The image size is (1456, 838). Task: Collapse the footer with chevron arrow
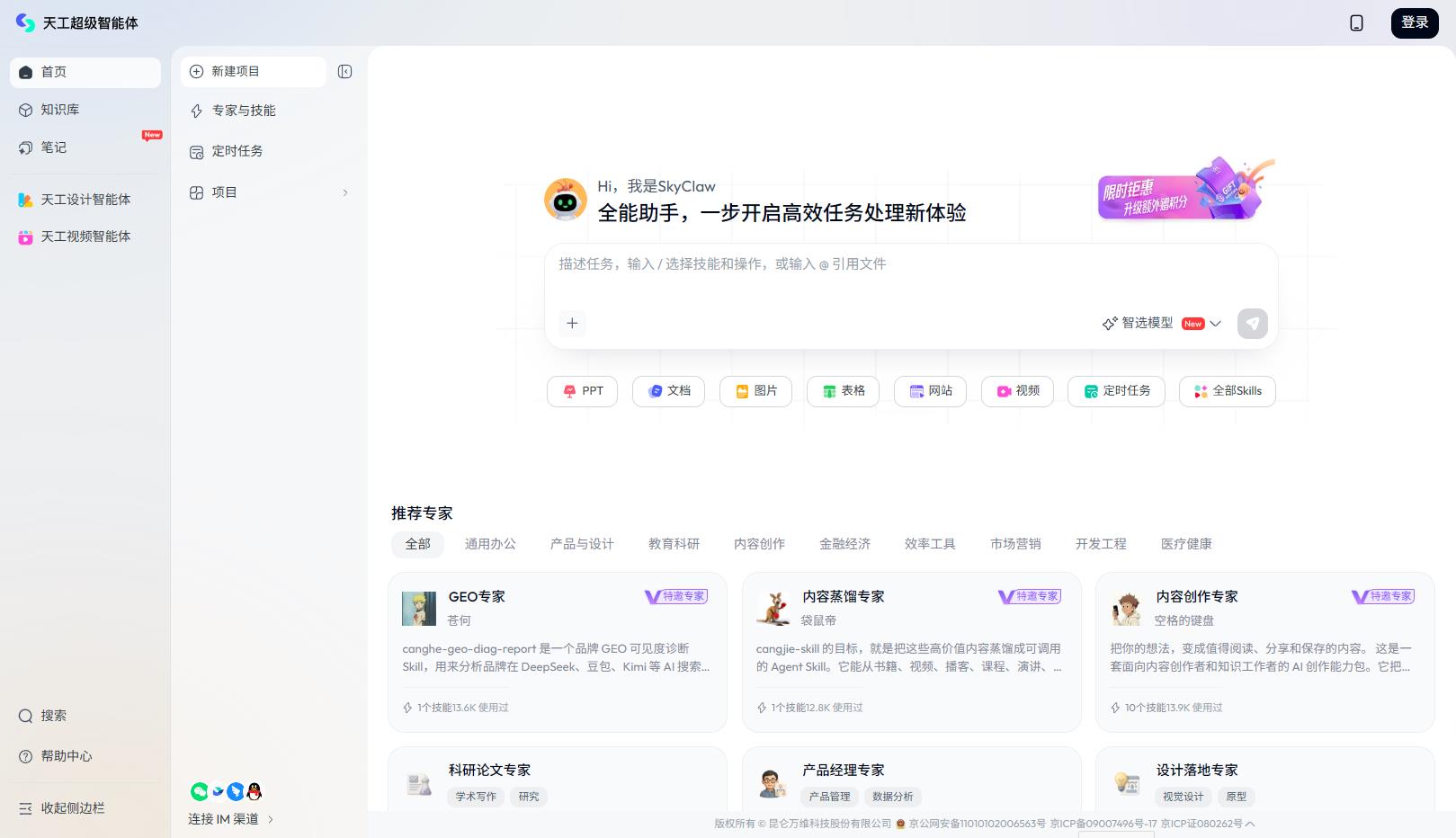pyautogui.click(x=1250, y=824)
